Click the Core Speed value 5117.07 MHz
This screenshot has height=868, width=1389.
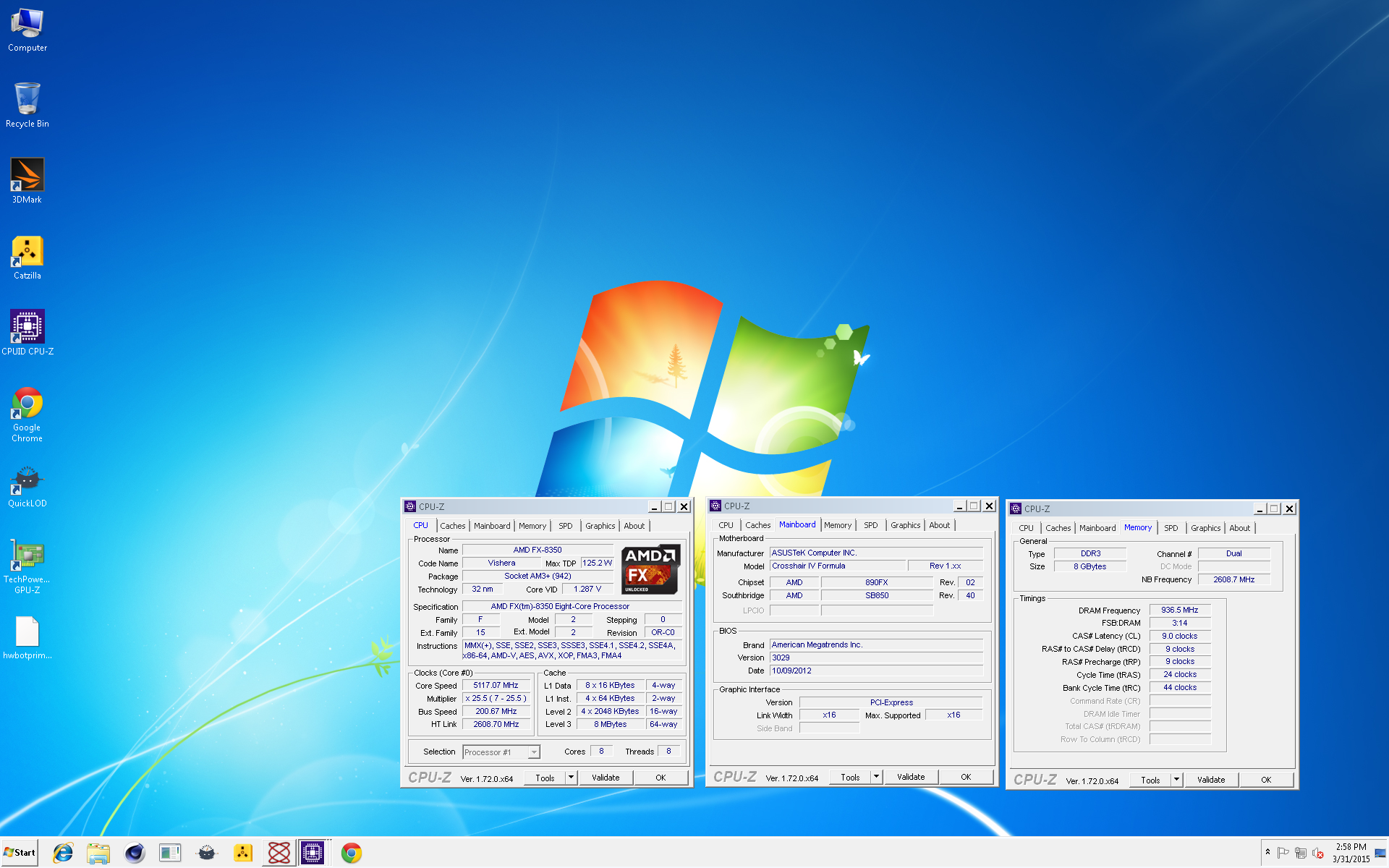pyautogui.click(x=496, y=685)
